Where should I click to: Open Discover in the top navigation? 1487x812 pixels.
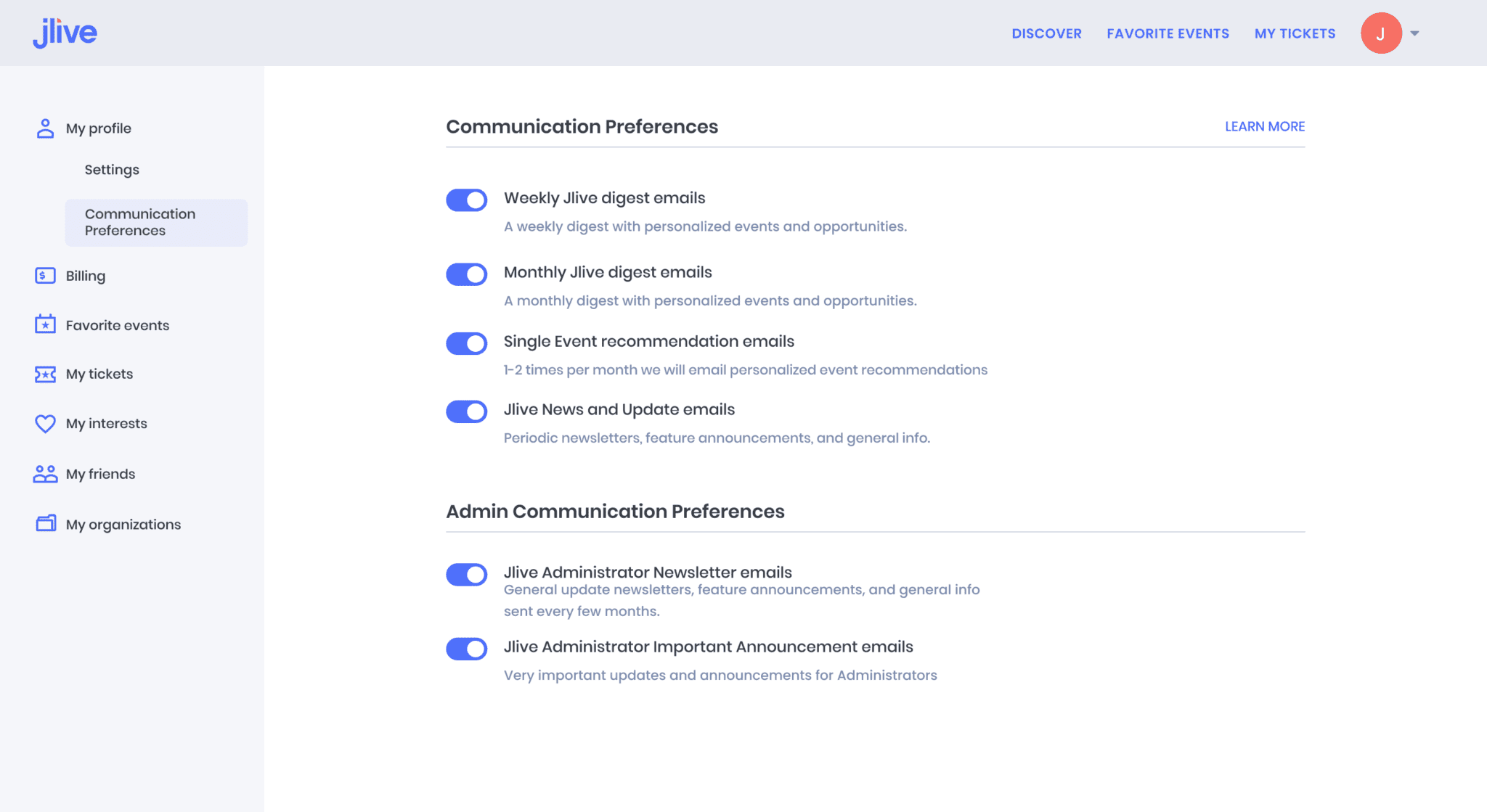1046,33
